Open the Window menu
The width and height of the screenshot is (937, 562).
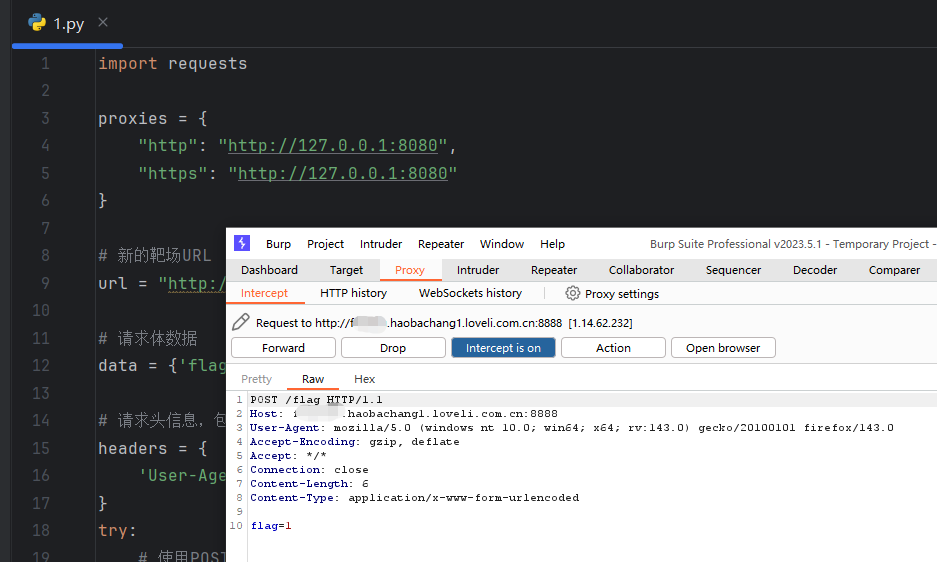point(502,244)
